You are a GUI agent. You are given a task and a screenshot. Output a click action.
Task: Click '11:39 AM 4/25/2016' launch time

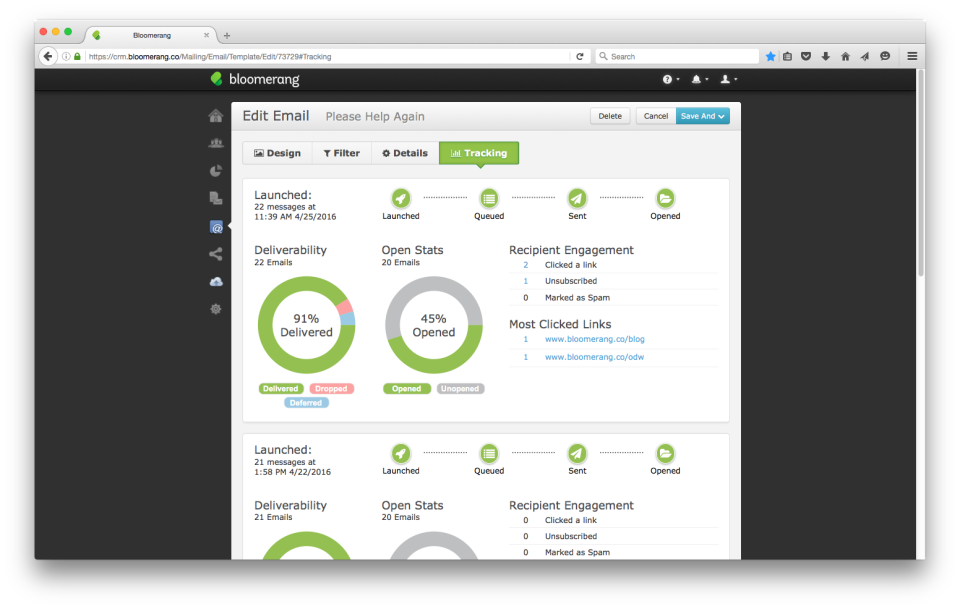point(295,217)
